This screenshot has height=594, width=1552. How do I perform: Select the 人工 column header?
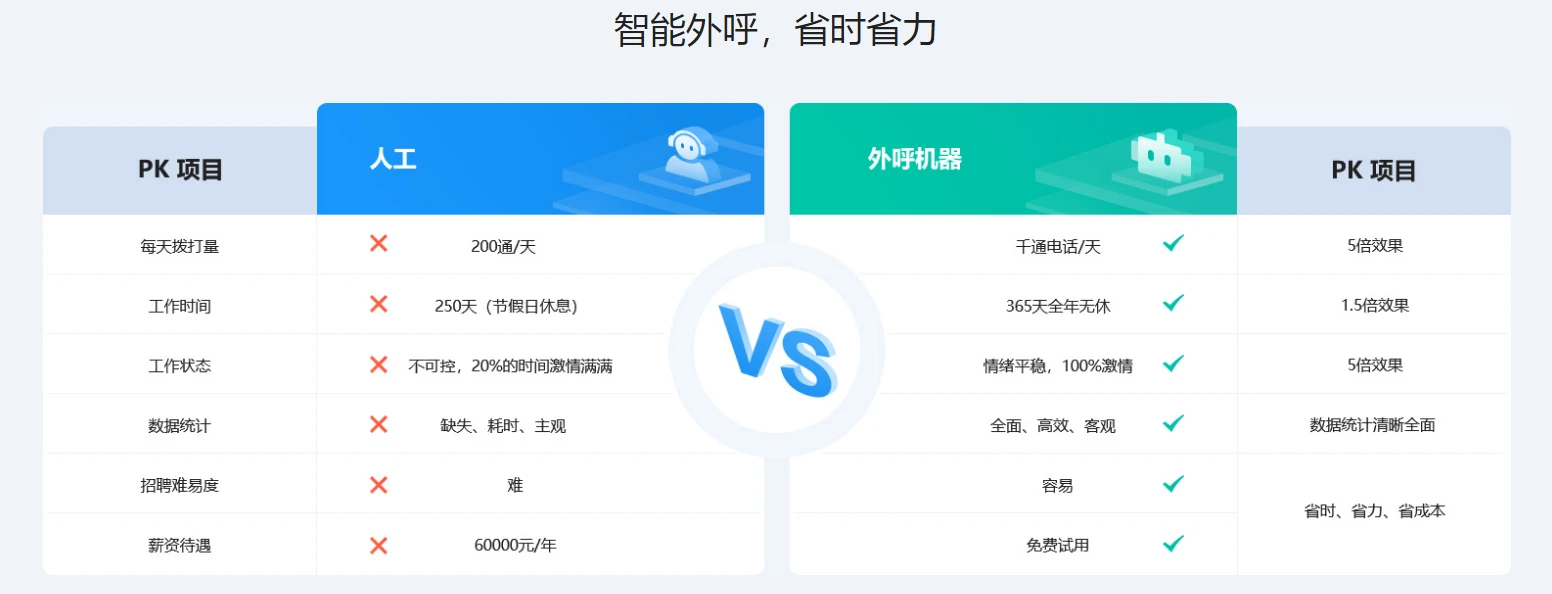pos(540,159)
